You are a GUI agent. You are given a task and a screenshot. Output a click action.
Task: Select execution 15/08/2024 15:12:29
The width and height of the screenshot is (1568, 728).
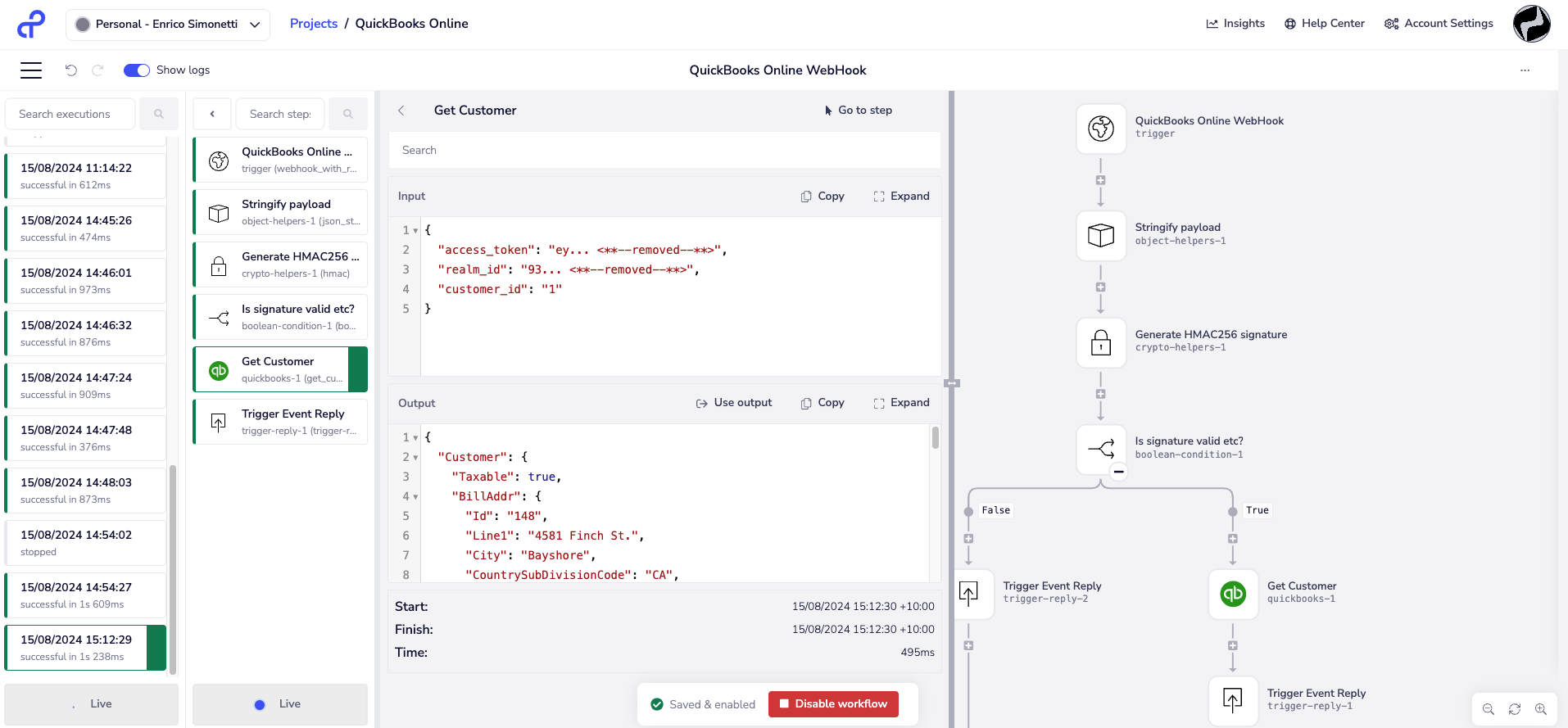85,648
